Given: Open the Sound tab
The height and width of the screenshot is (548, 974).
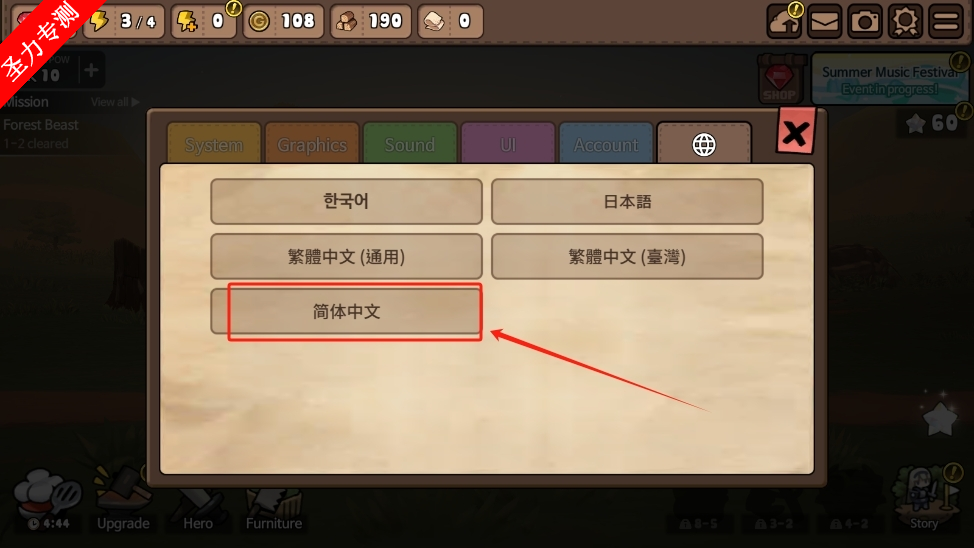Looking at the screenshot, I should (x=410, y=144).
